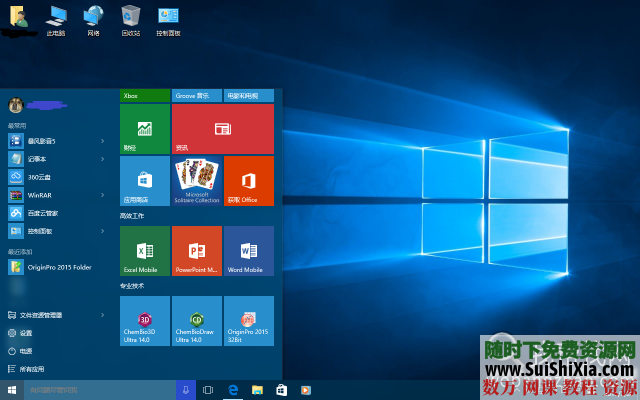Launch Word Mobile tile
Image resolution: width=640 pixels, height=400 pixels.
click(249, 251)
